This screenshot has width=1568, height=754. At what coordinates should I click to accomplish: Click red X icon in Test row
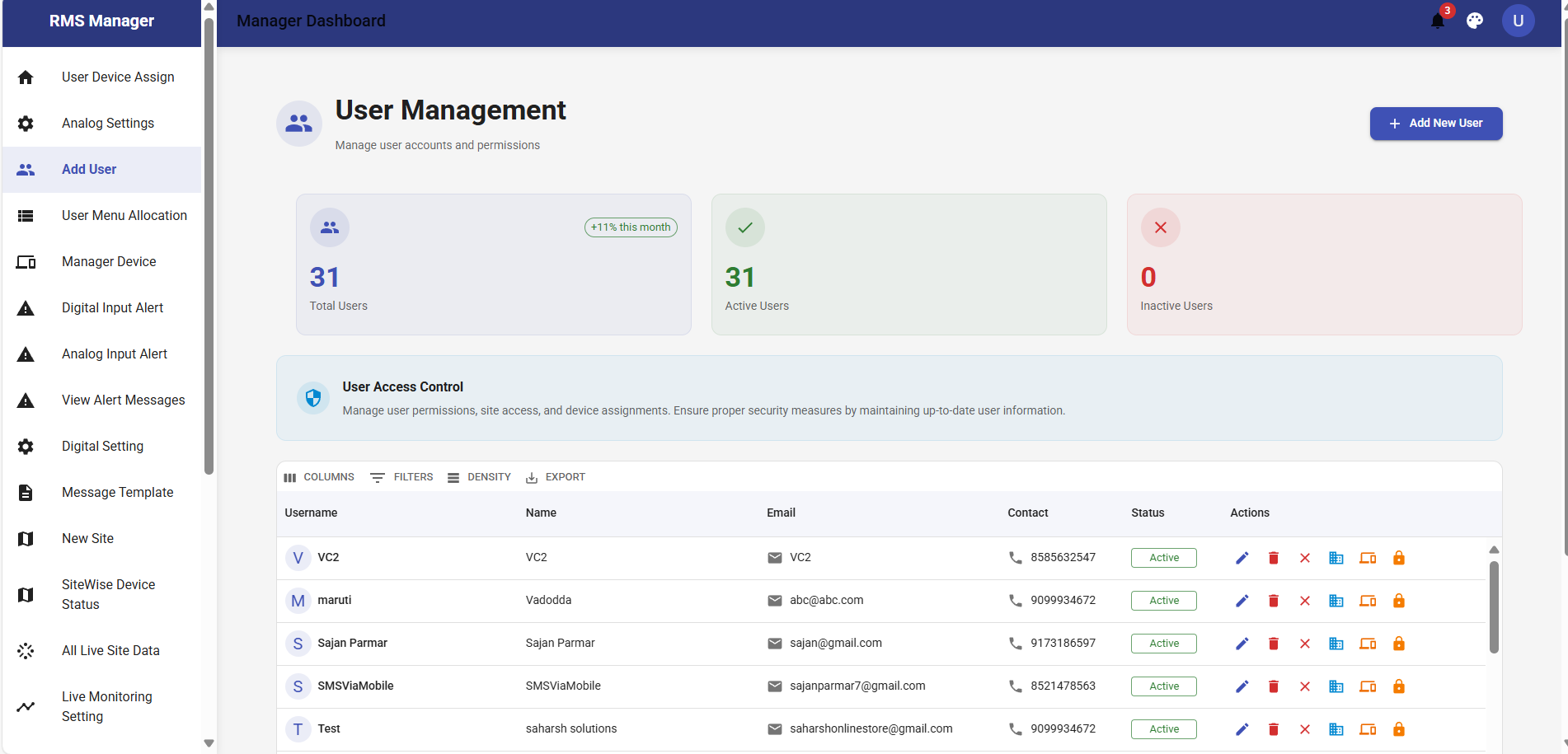(x=1304, y=729)
